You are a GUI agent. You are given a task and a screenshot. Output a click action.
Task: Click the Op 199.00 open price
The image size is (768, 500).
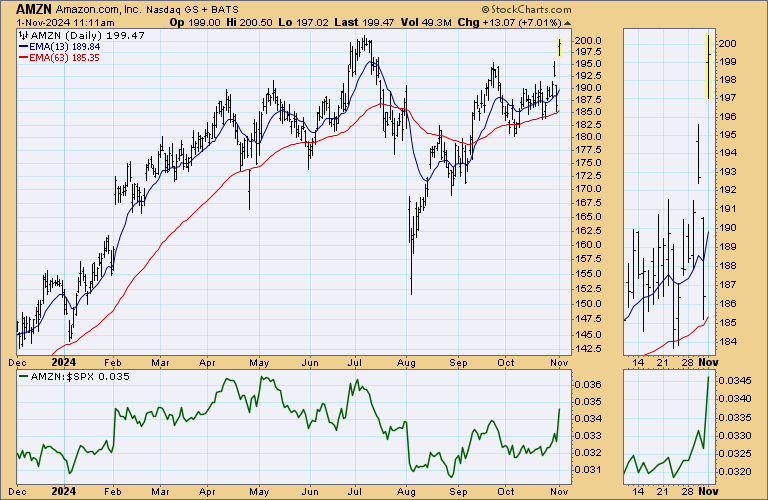(x=195, y=23)
